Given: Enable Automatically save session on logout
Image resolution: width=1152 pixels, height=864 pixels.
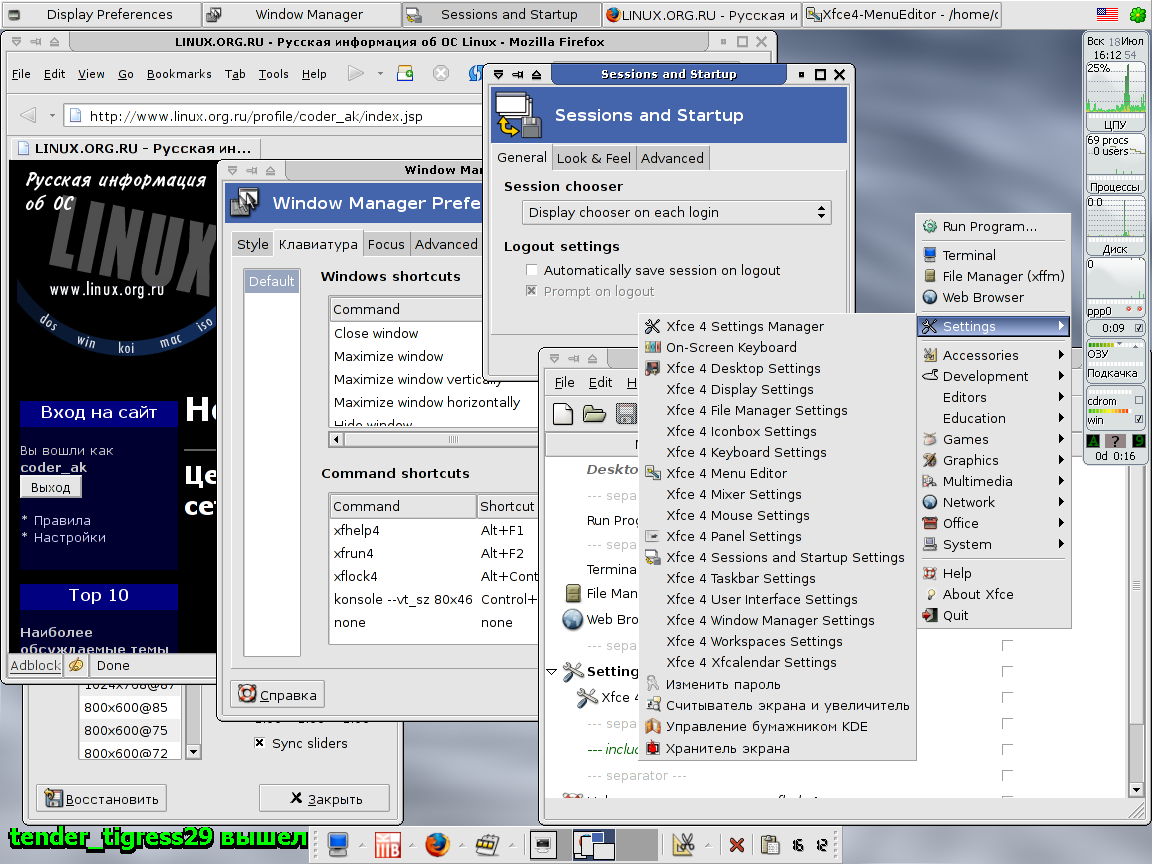Looking at the screenshot, I should pos(532,270).
